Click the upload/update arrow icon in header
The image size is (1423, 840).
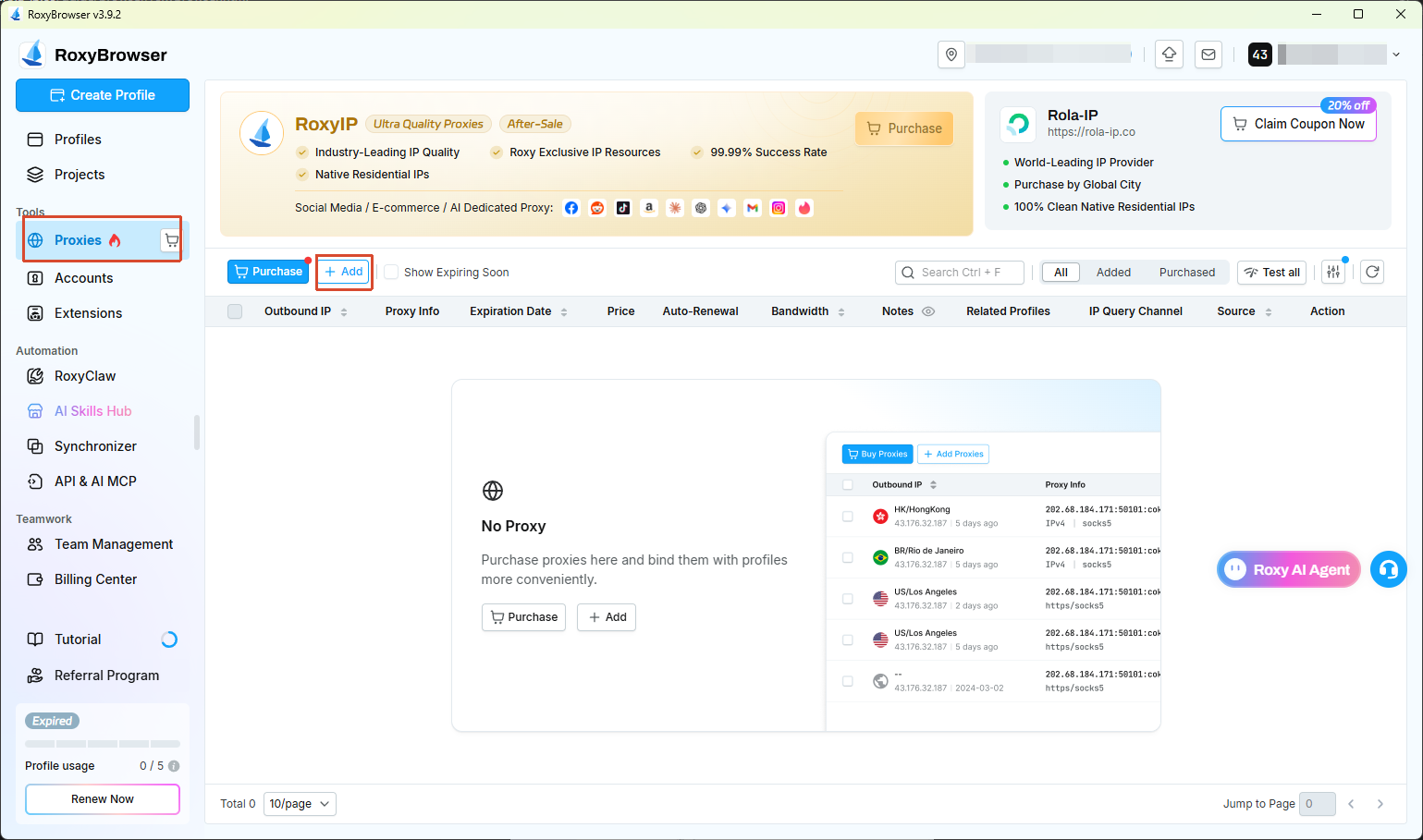1169,55
